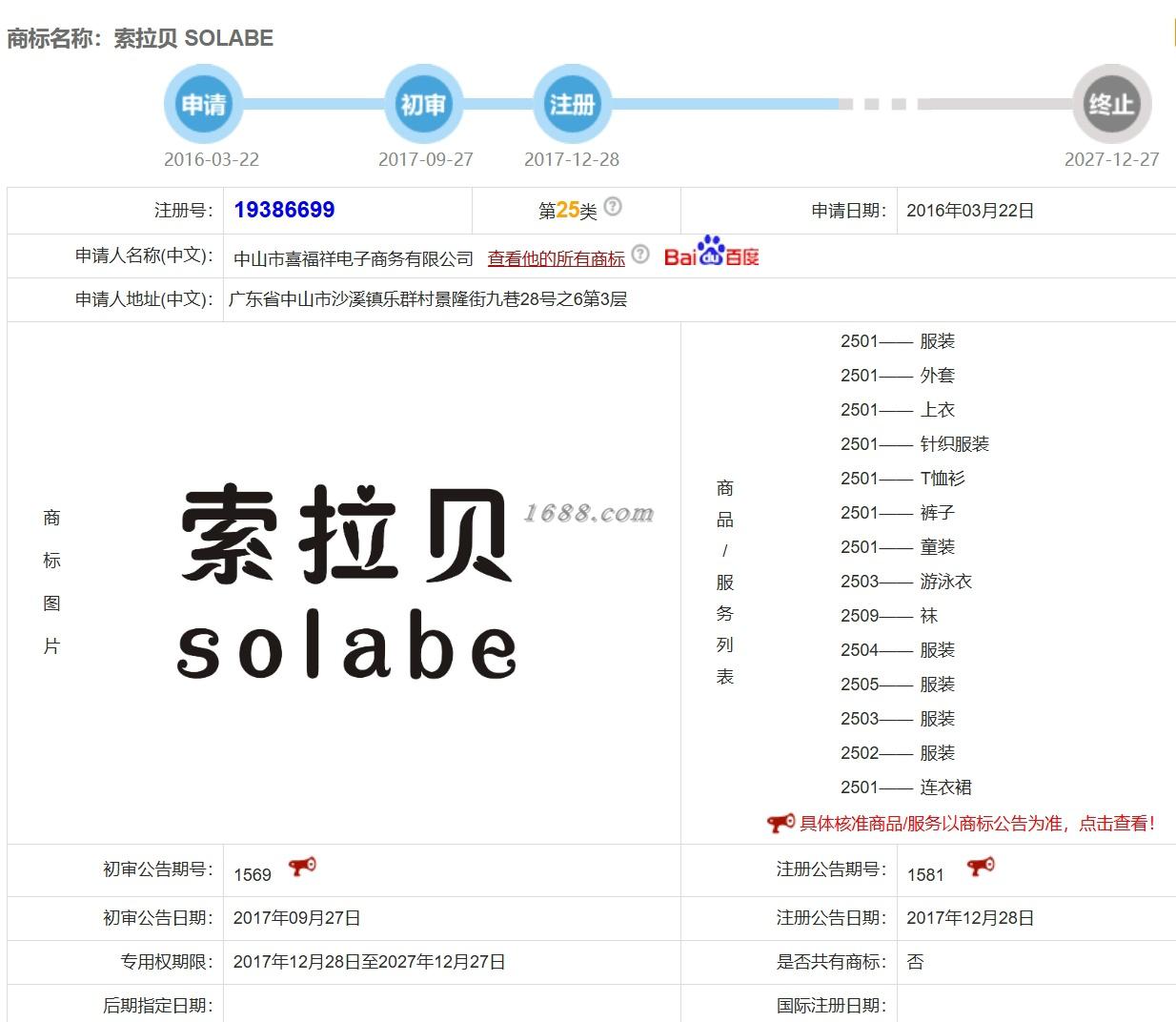Open help icon beside 查看他的所有商标
Image resolution: width=1176 pixels, height=1022 pixels.
point(640,254)
